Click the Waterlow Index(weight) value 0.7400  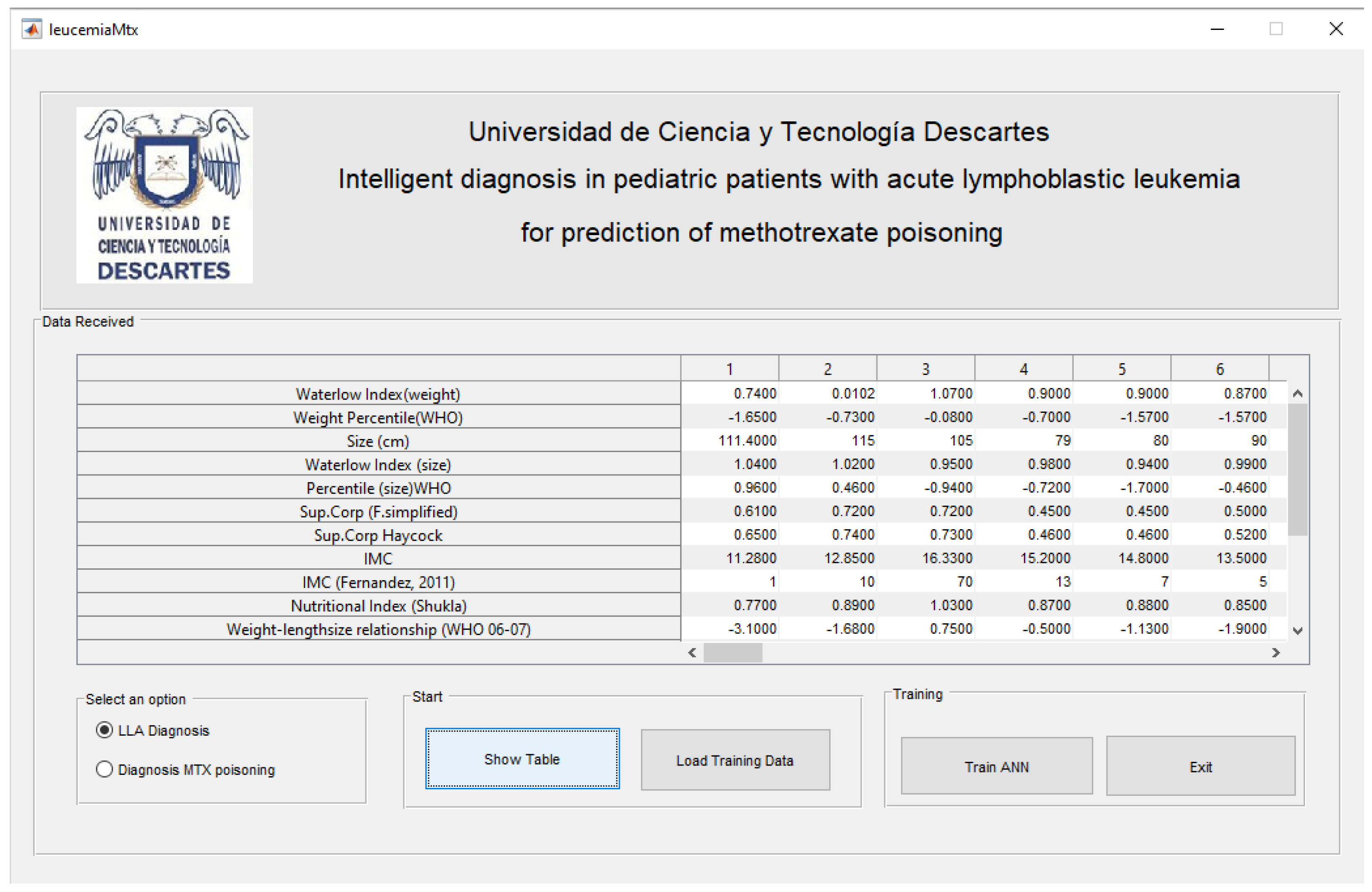(x=755, y=393)
